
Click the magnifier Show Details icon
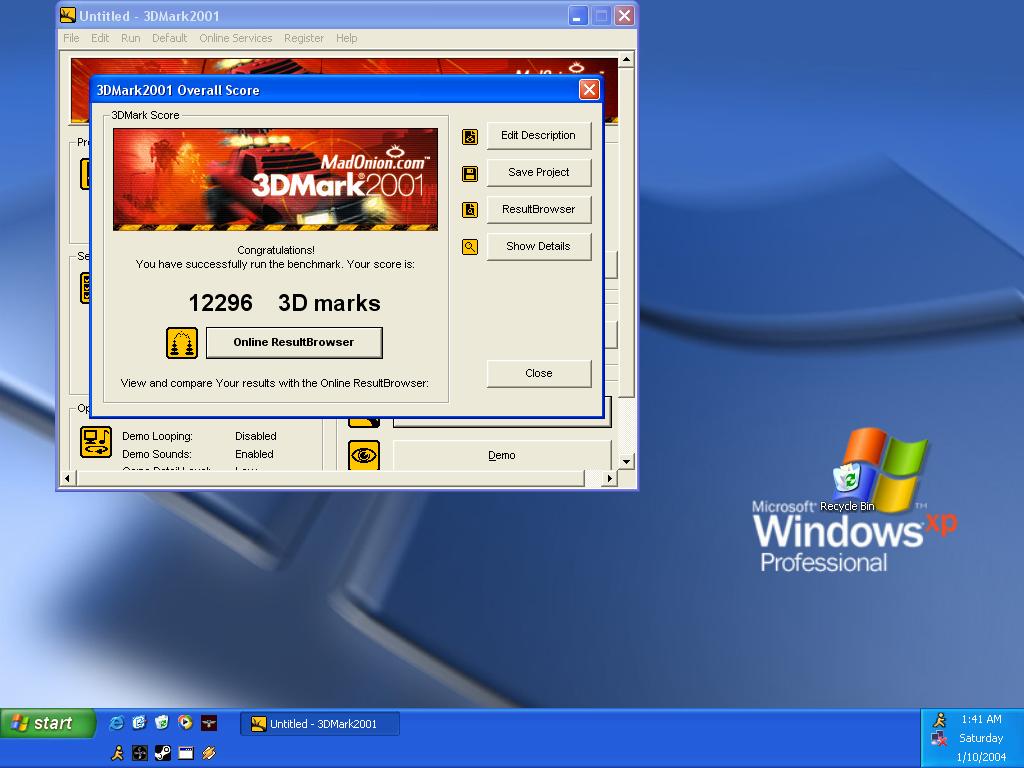470,247
